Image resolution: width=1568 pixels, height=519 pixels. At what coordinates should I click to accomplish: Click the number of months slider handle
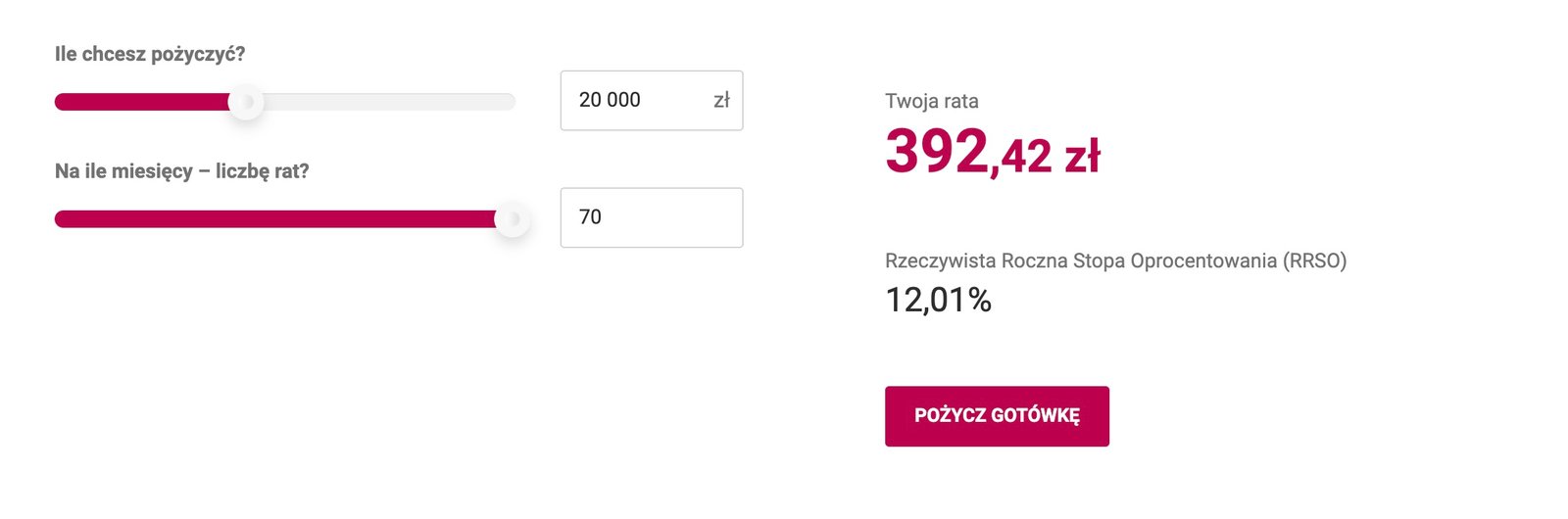pos(512,218)
